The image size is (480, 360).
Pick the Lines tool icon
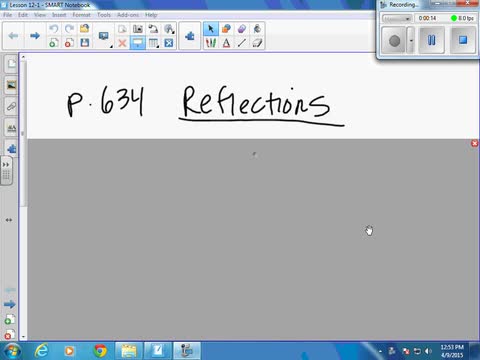242,43
